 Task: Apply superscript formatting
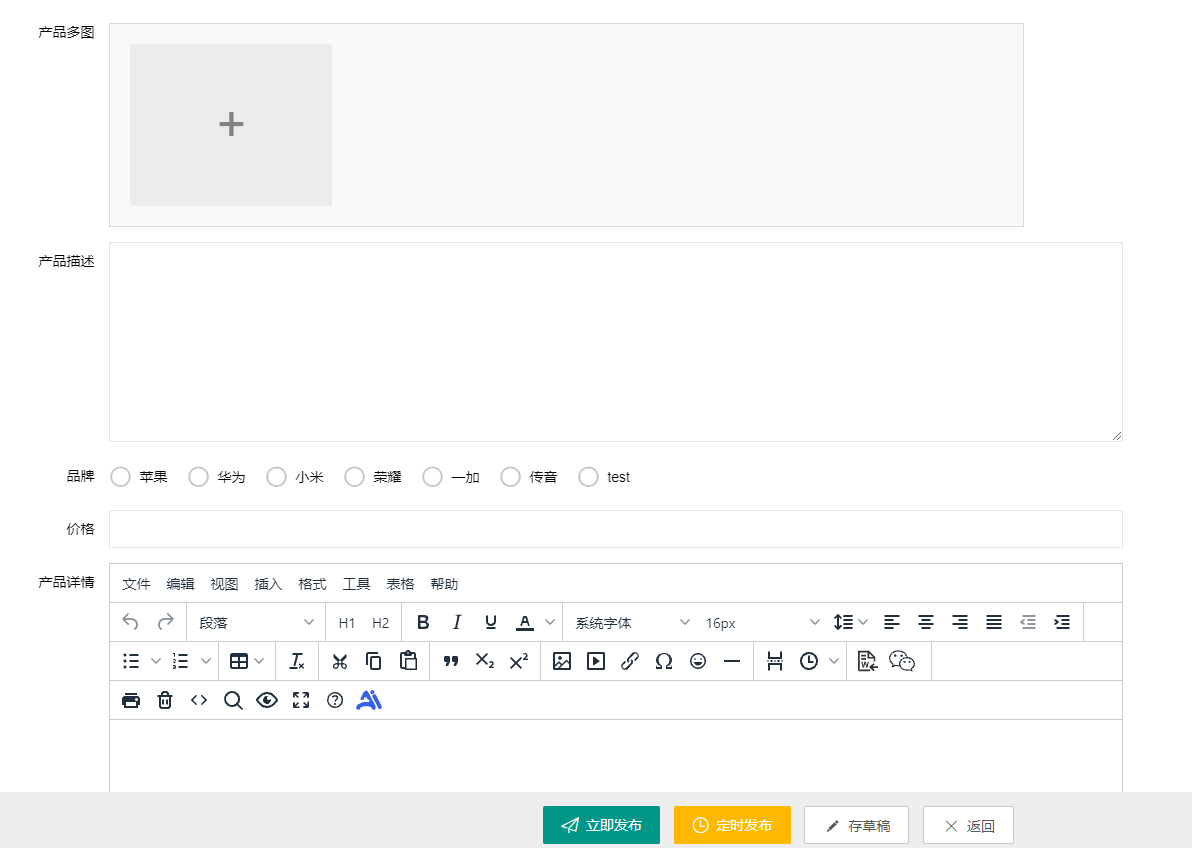(x=519, y=661)
